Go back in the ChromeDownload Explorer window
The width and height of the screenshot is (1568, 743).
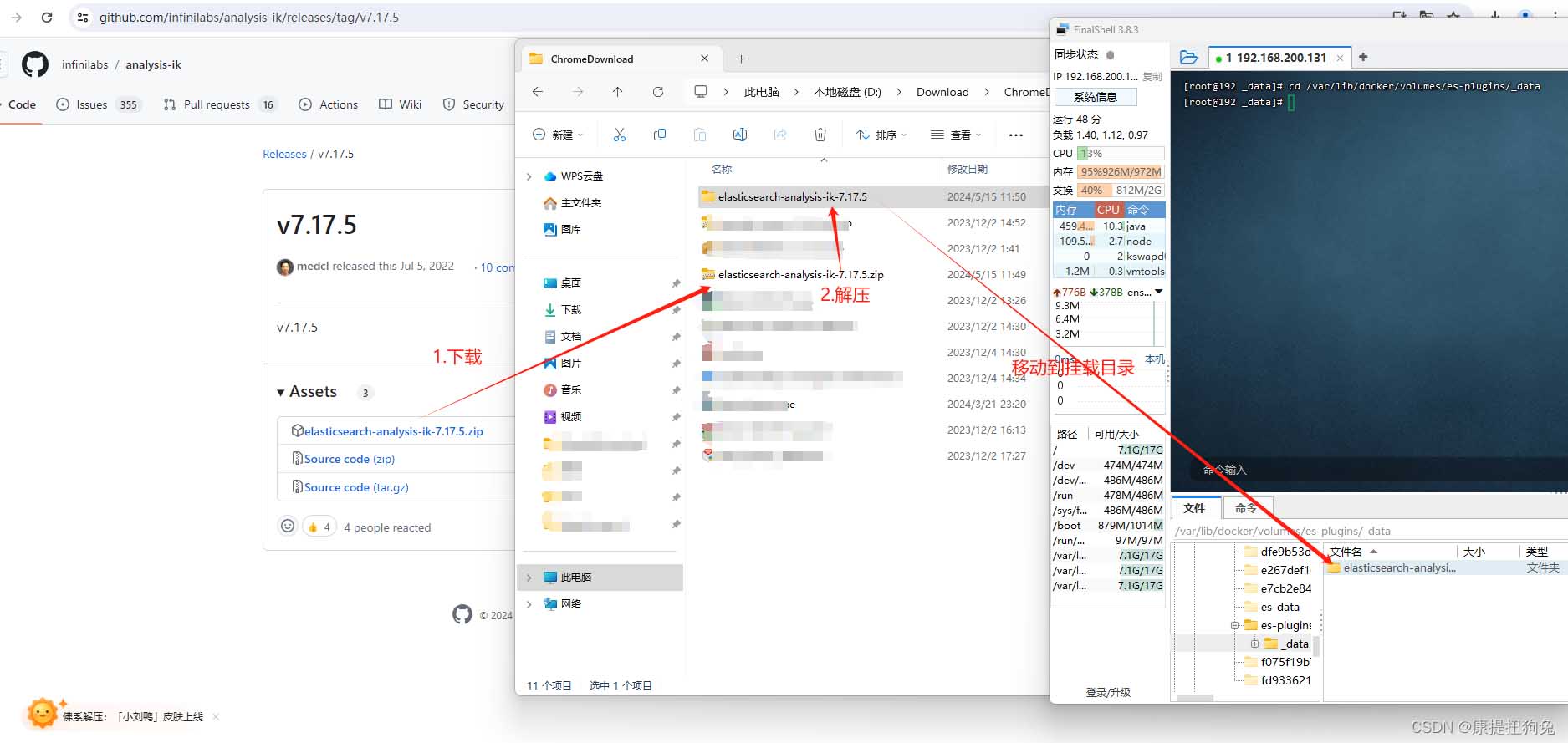pos(538,92)
